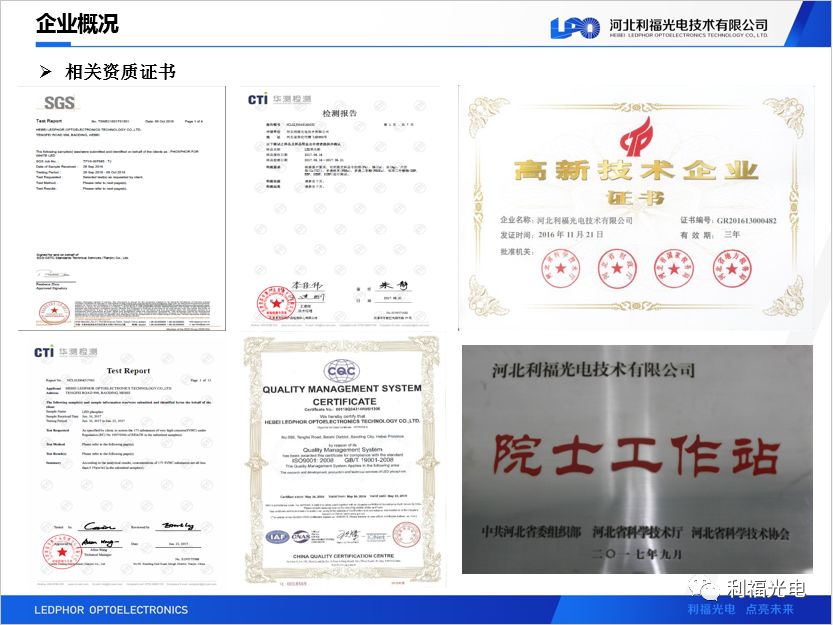Open the 院士工作站 plaque photo
833x625 pixels.
(x=634, y=459)
